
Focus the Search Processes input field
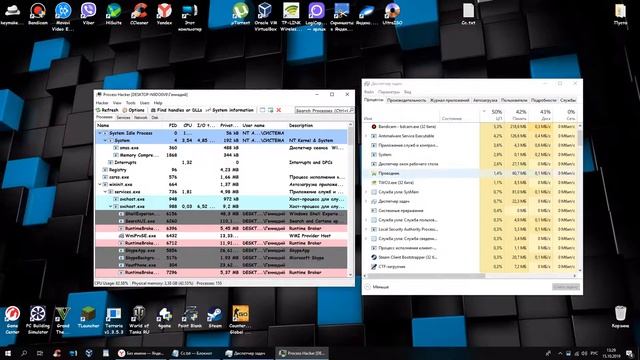324,110
